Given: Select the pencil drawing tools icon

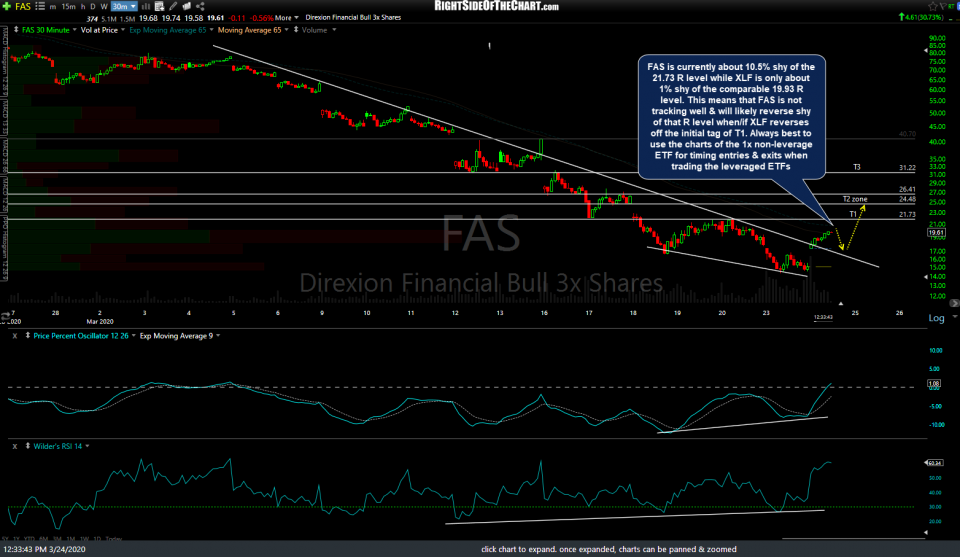Looking at the screenshot, I should point(173,6).
